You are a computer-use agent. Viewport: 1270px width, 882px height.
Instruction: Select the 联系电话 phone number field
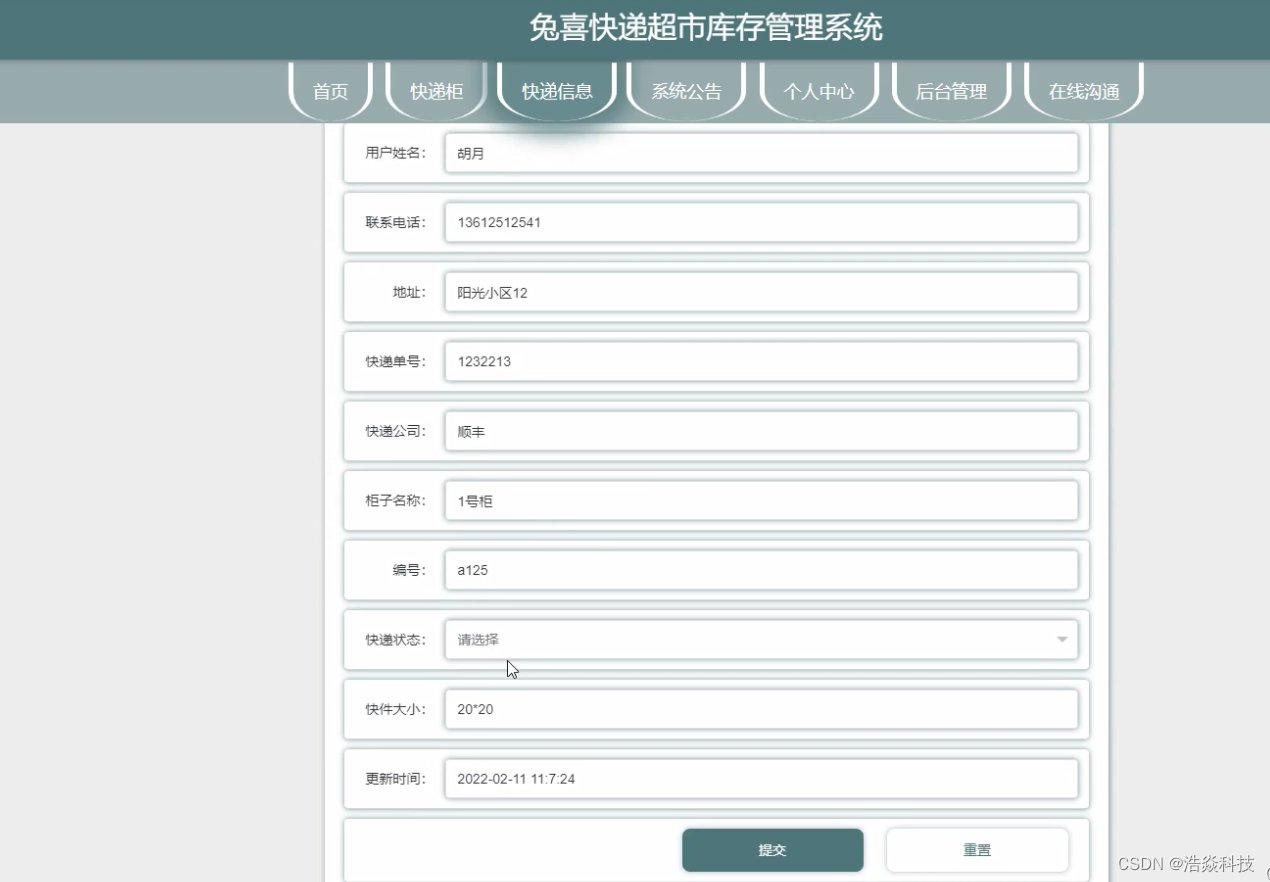click(762, 222)
